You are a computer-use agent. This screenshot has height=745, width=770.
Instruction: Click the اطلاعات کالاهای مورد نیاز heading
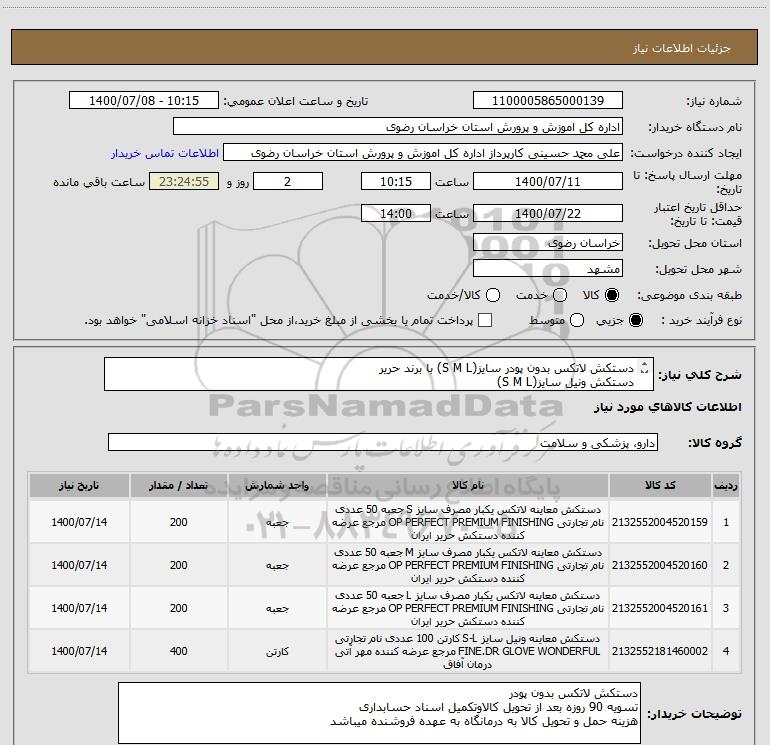(667, 408)
